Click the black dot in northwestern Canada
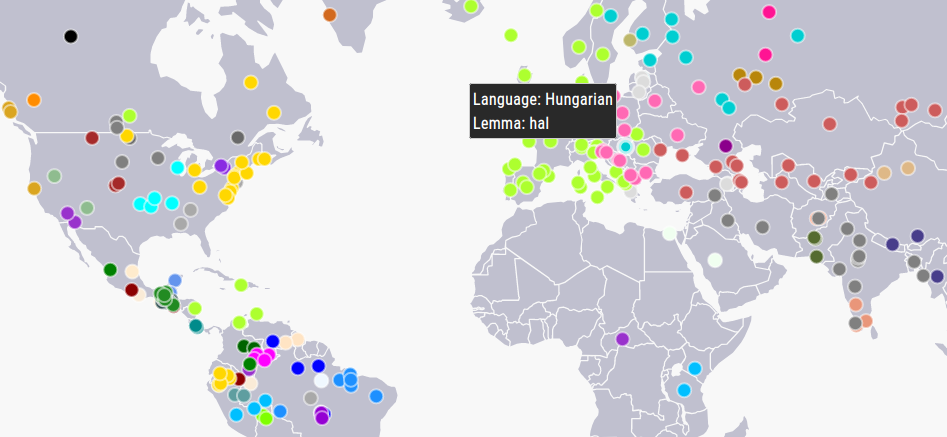 point(71,36)
